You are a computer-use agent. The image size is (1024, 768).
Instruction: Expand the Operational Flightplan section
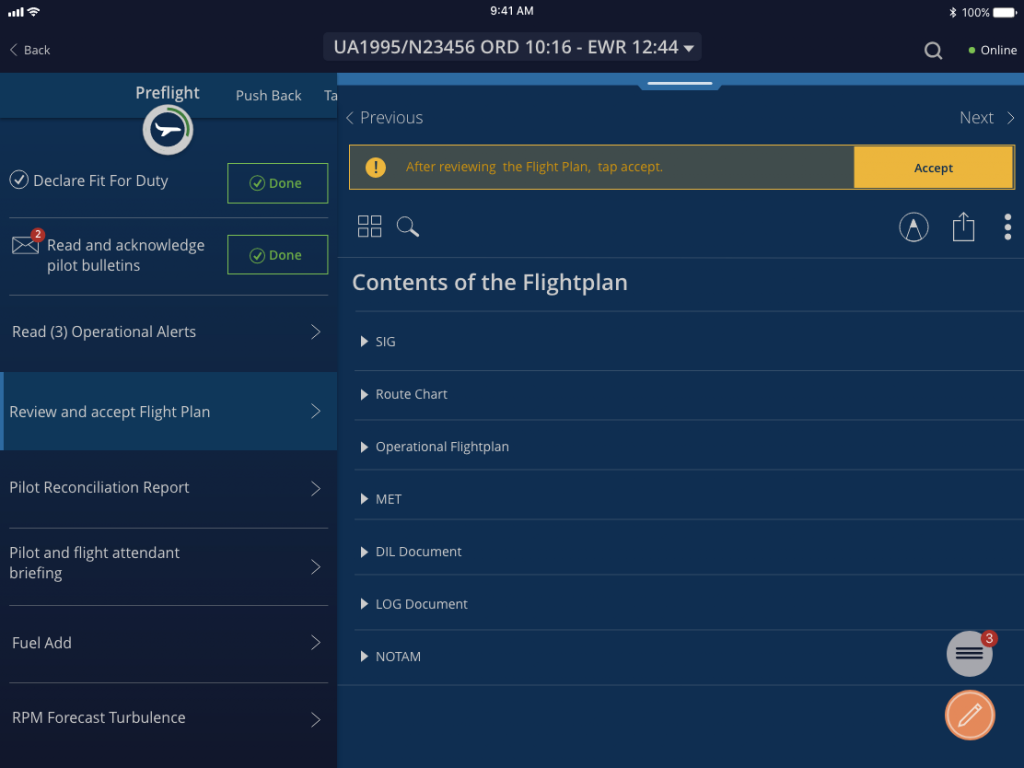pos(441,447)
